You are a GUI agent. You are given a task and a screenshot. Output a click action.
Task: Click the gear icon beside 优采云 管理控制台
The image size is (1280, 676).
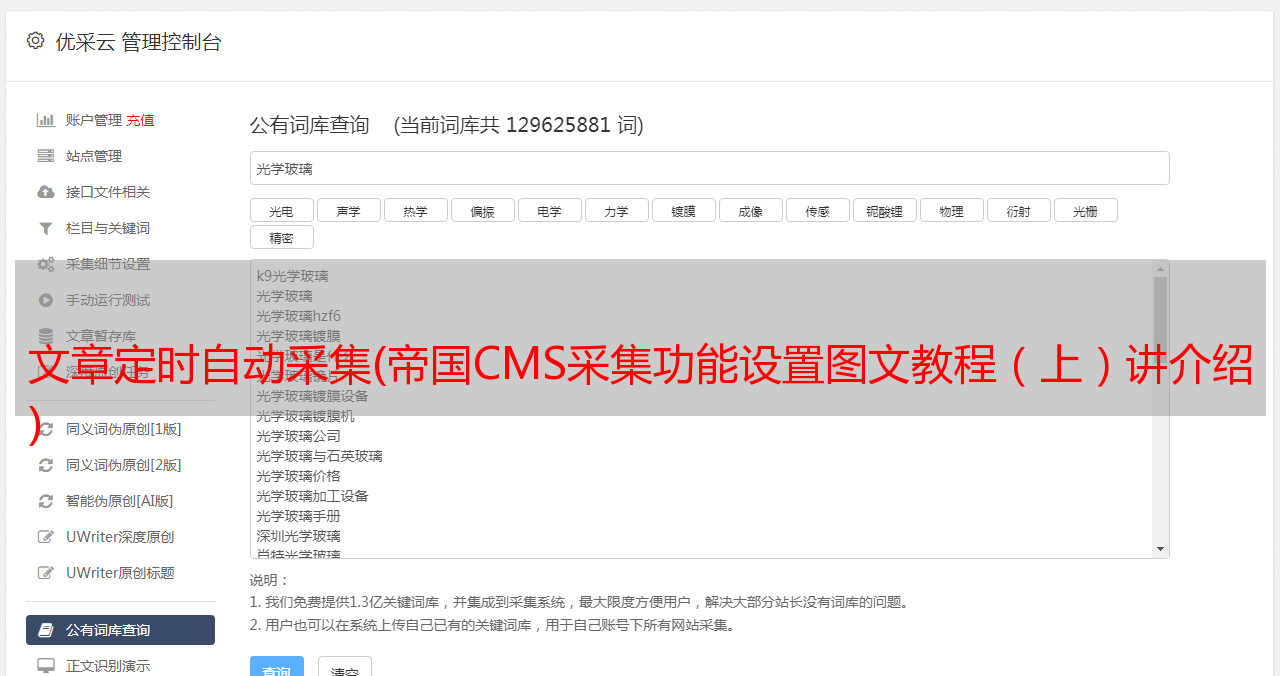click(36, 41)
